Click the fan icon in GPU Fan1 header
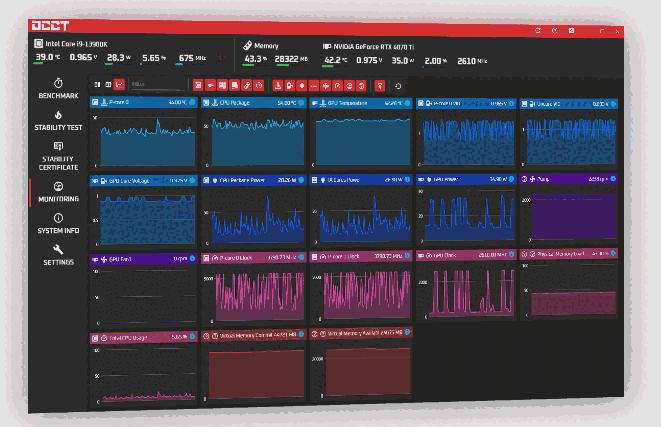The image size is (661, 427). click(104, 259)
